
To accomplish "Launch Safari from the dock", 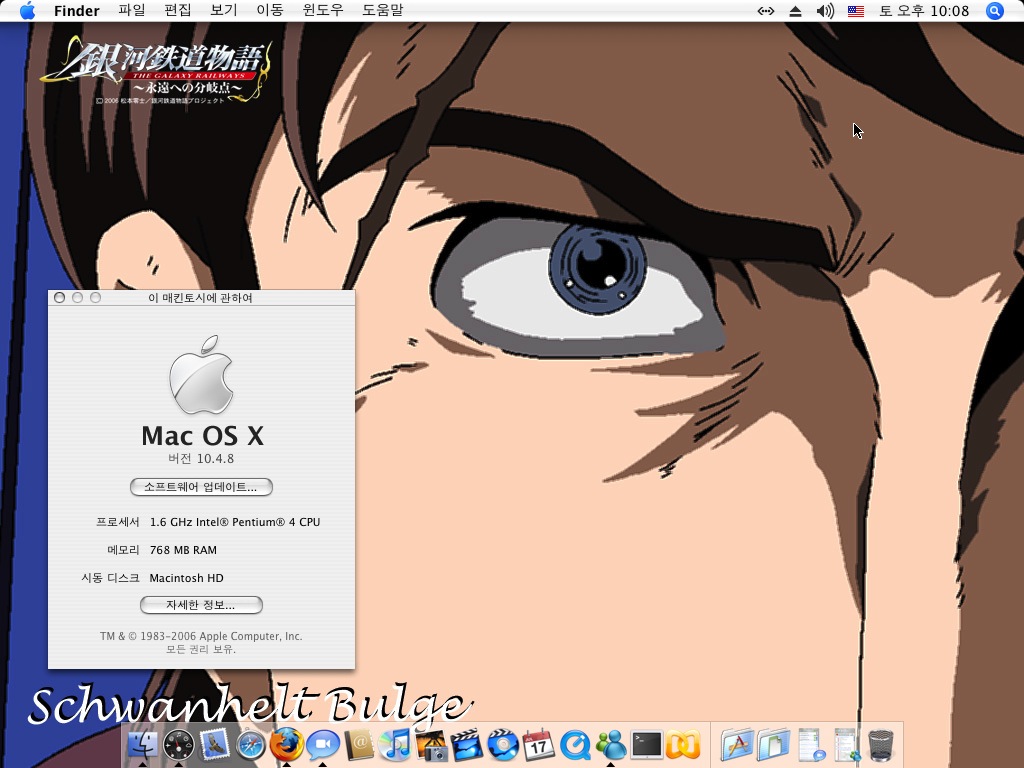I will point(250,745).
